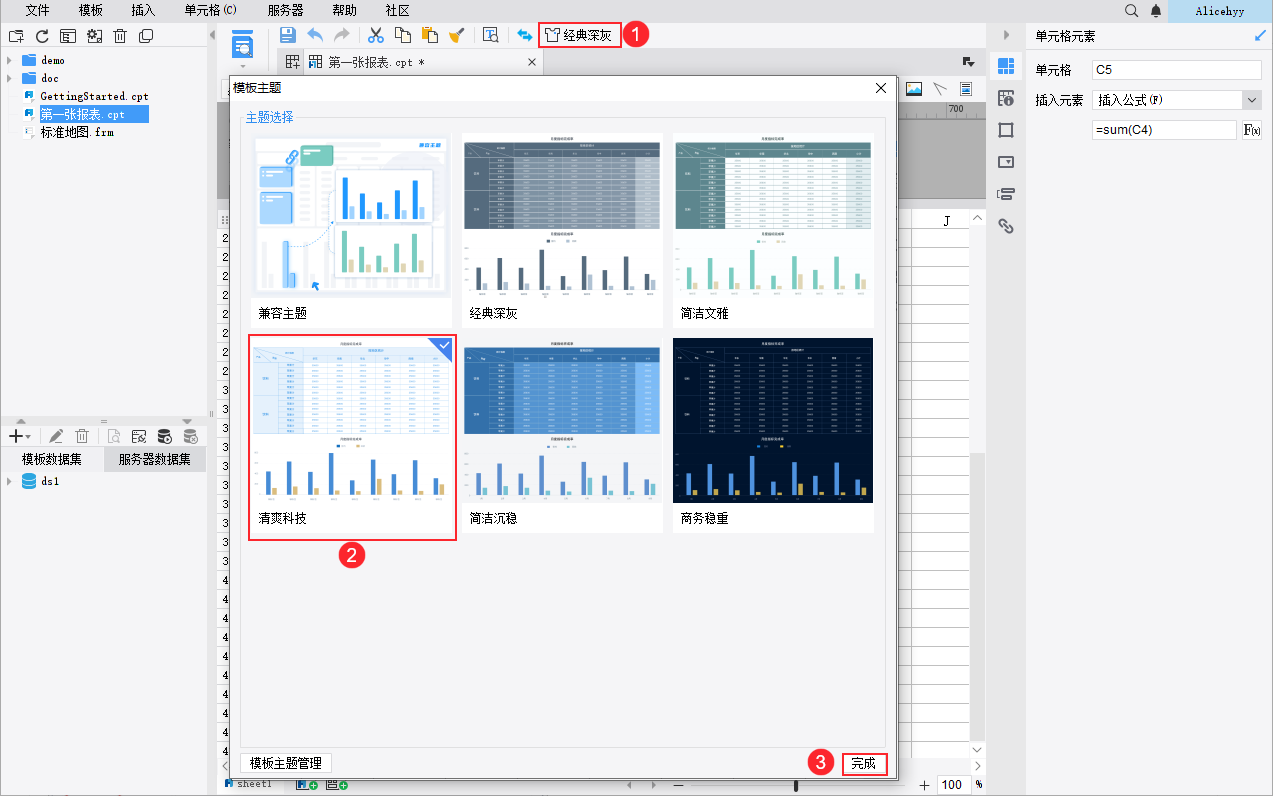Collapse the left panel with the small arrow
Screen dimensions: 1273x796
(211, 35)
